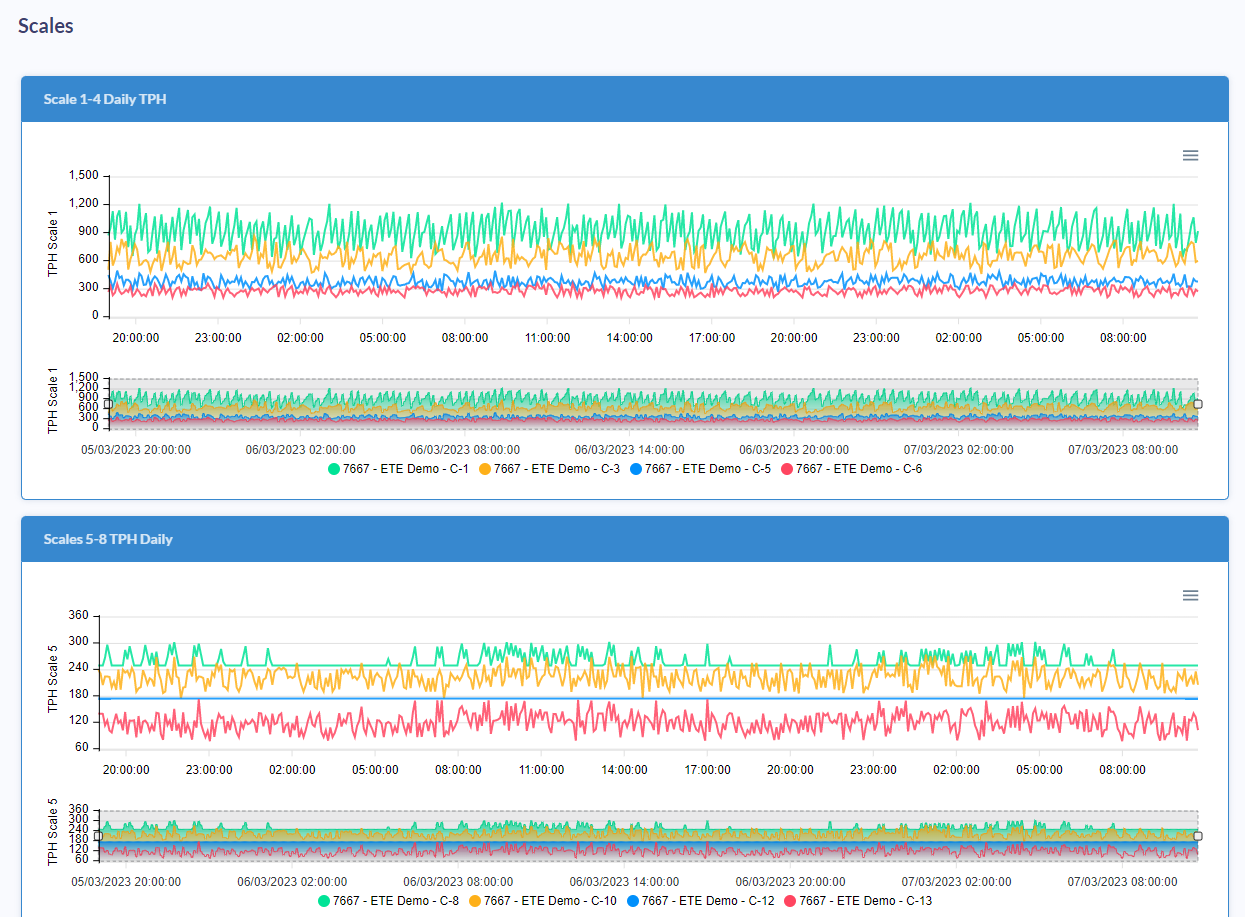The width and height of the screenshot is (1245, 917).
Task: Click the blue C-5 legend marker
Action: 636,469
